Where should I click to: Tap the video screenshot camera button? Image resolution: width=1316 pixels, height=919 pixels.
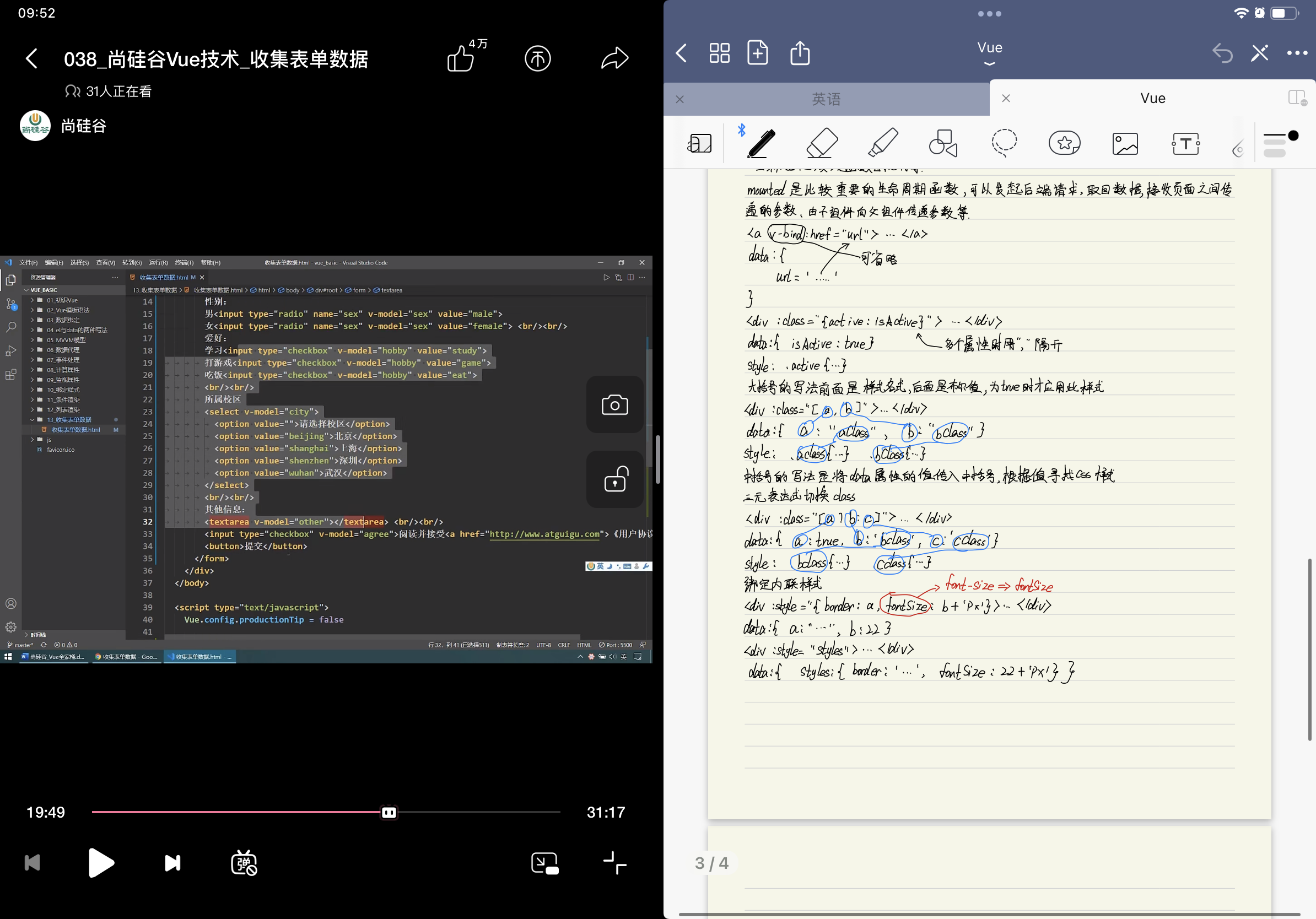click(x=614, y=405)
